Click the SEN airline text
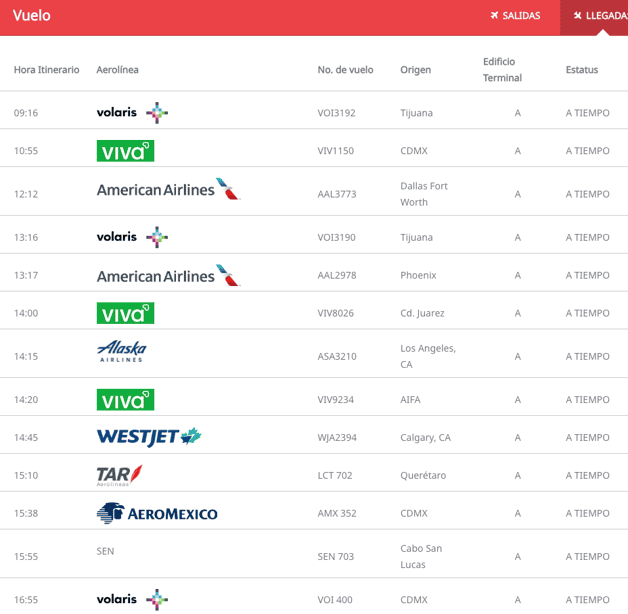The image size is (628, 614). 105,551
